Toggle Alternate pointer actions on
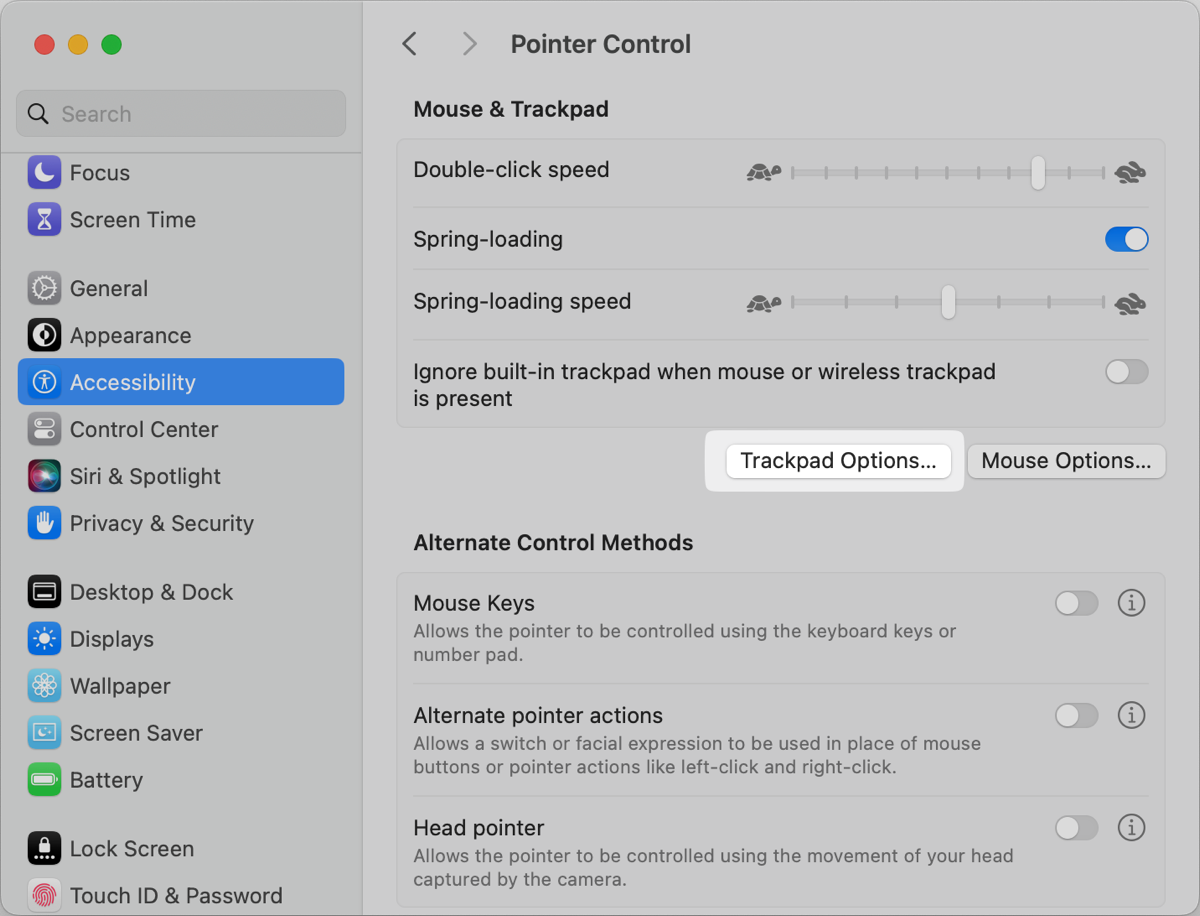This screenshot has height=916, width=1200. [1076, 716]
